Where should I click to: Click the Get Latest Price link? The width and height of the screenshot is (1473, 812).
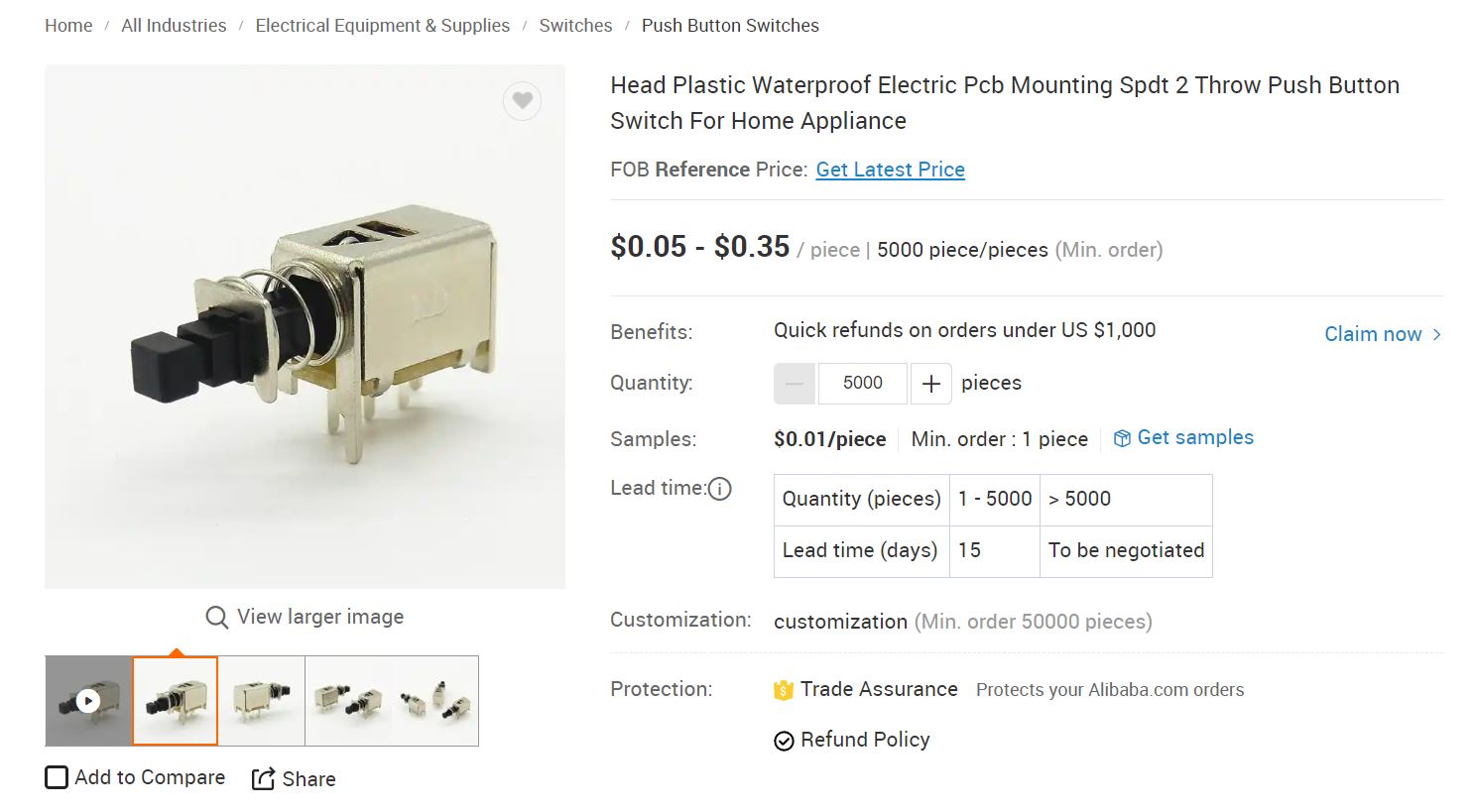[890, 170]
